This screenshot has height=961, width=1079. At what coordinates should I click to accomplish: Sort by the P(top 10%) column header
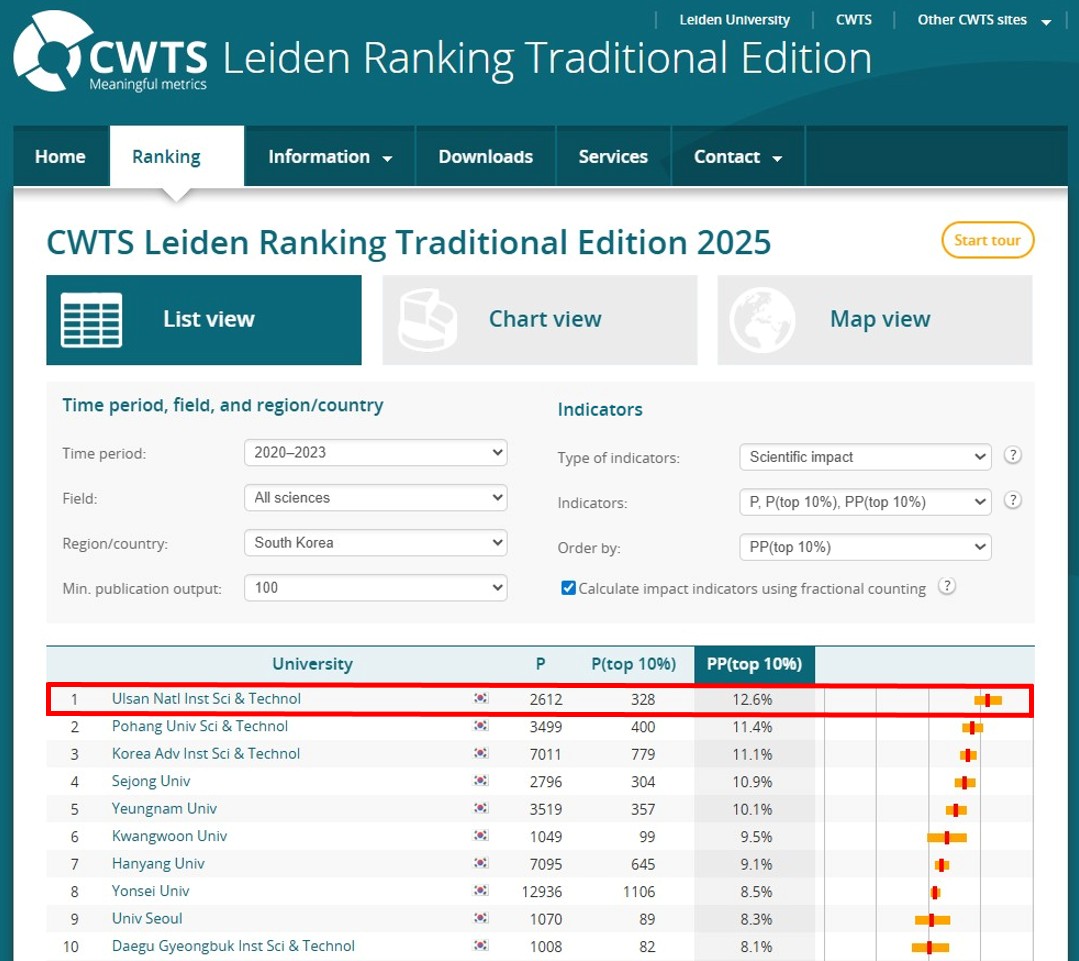tap(631, 663)
